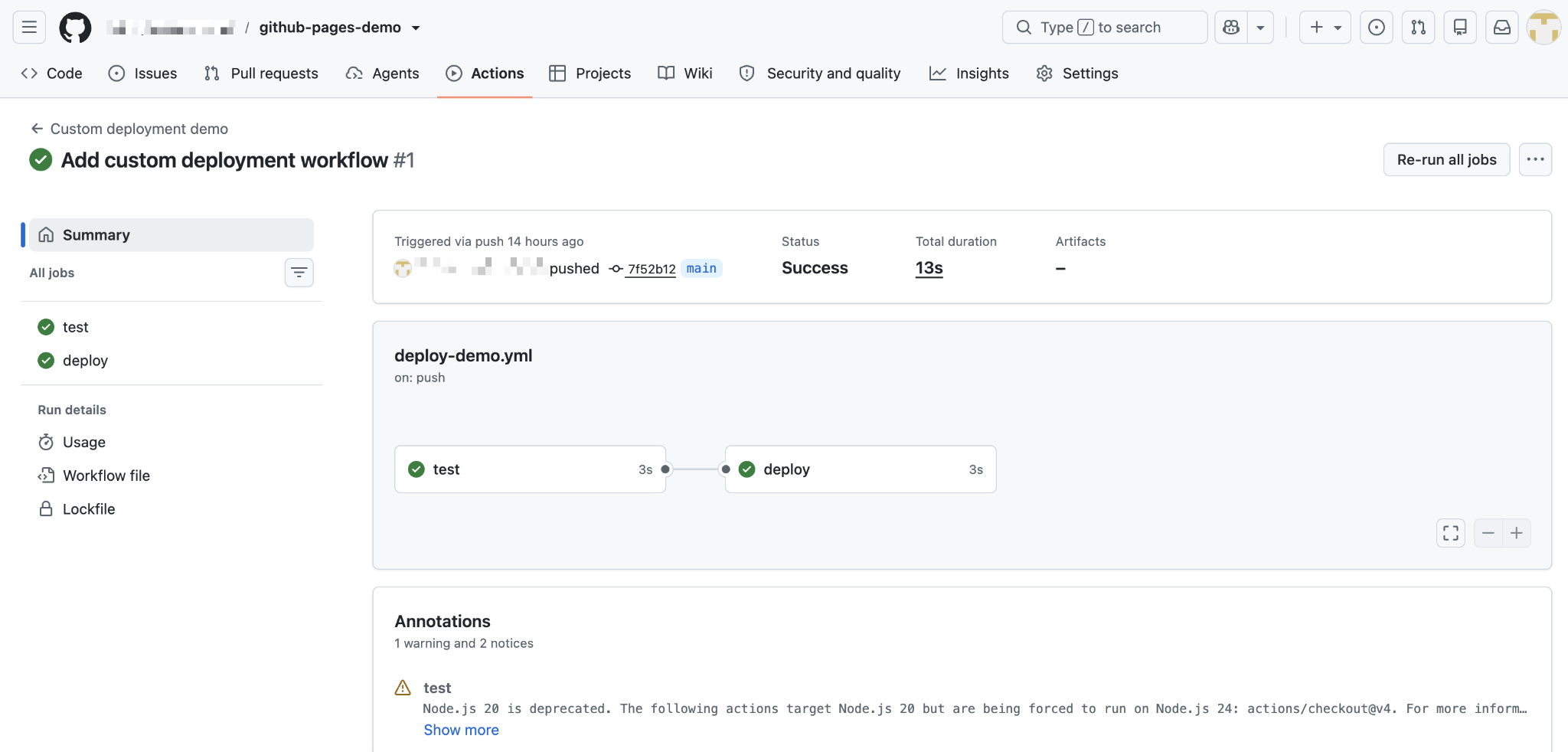Expand the Copilot dropdown arrow

tap(1260, 28)
